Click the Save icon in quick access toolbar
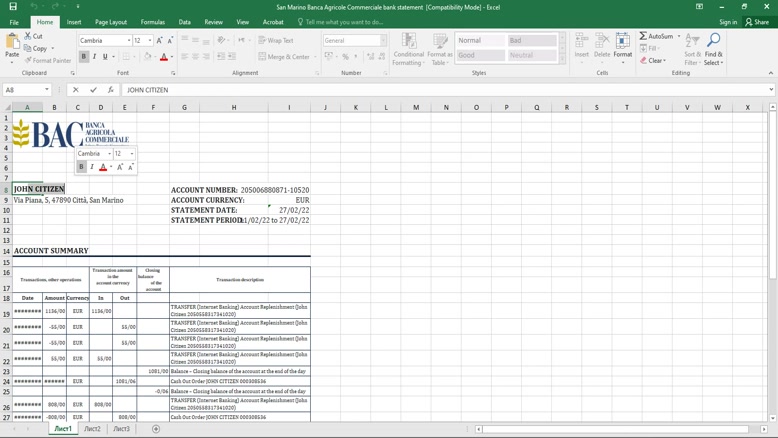Viewport: 778px width, 438px height. tap(12, 6)
